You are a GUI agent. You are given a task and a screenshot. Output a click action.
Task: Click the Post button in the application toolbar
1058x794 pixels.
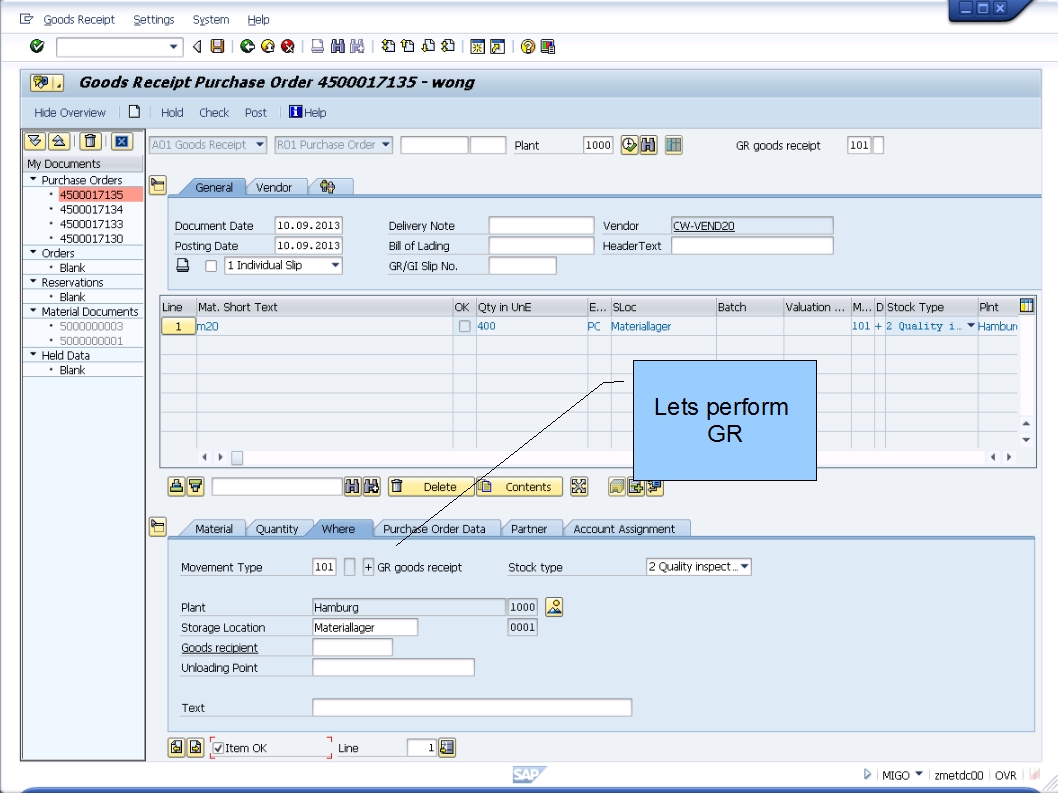tap(255, 112)
